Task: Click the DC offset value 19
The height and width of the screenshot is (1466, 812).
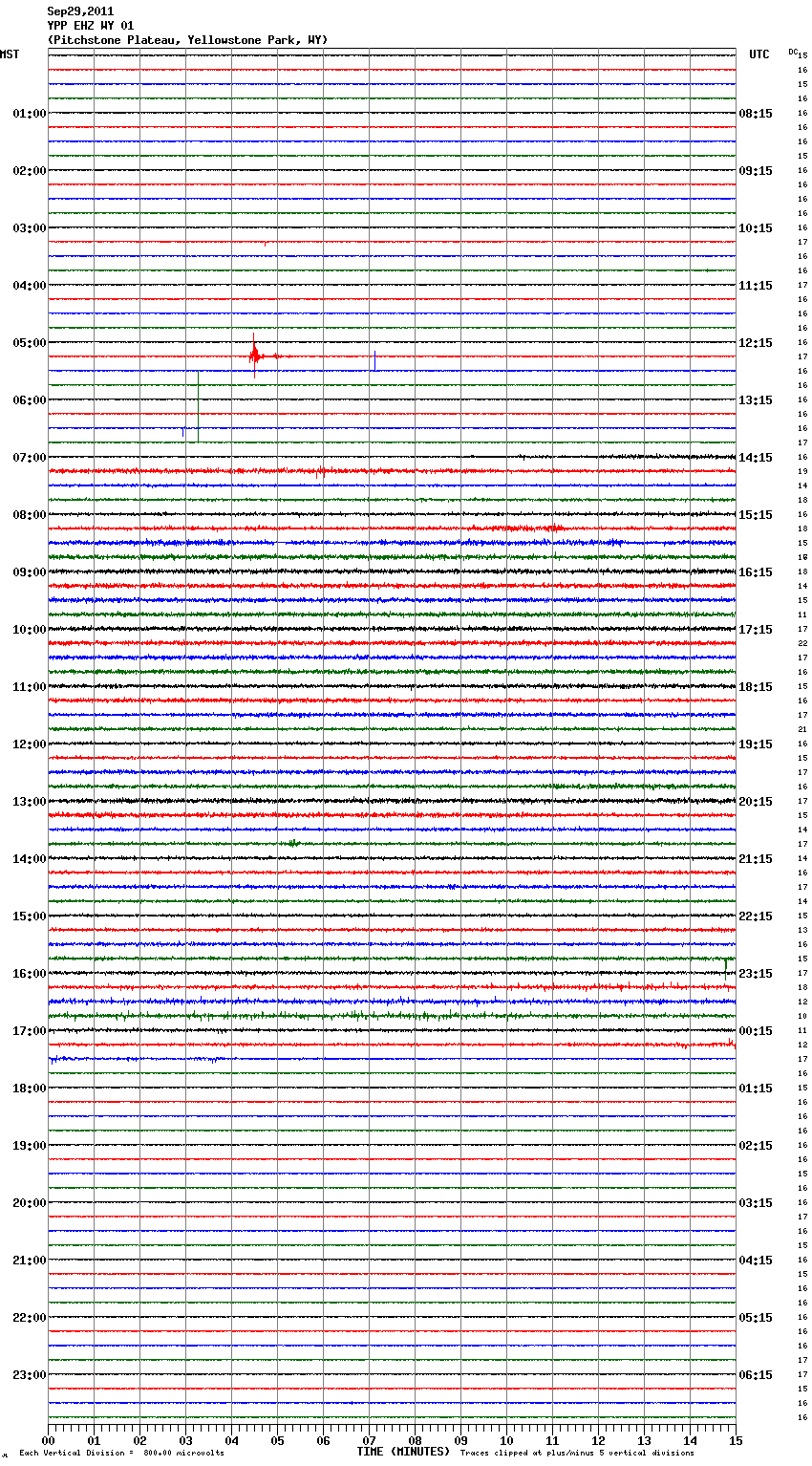Action: [802, 471]
